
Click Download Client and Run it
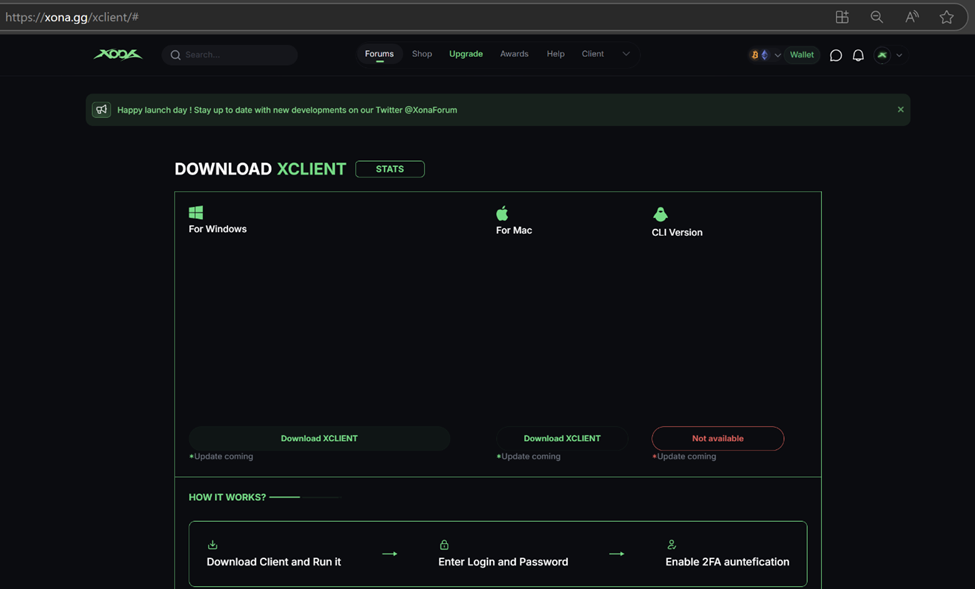click(x=274, y=562)
